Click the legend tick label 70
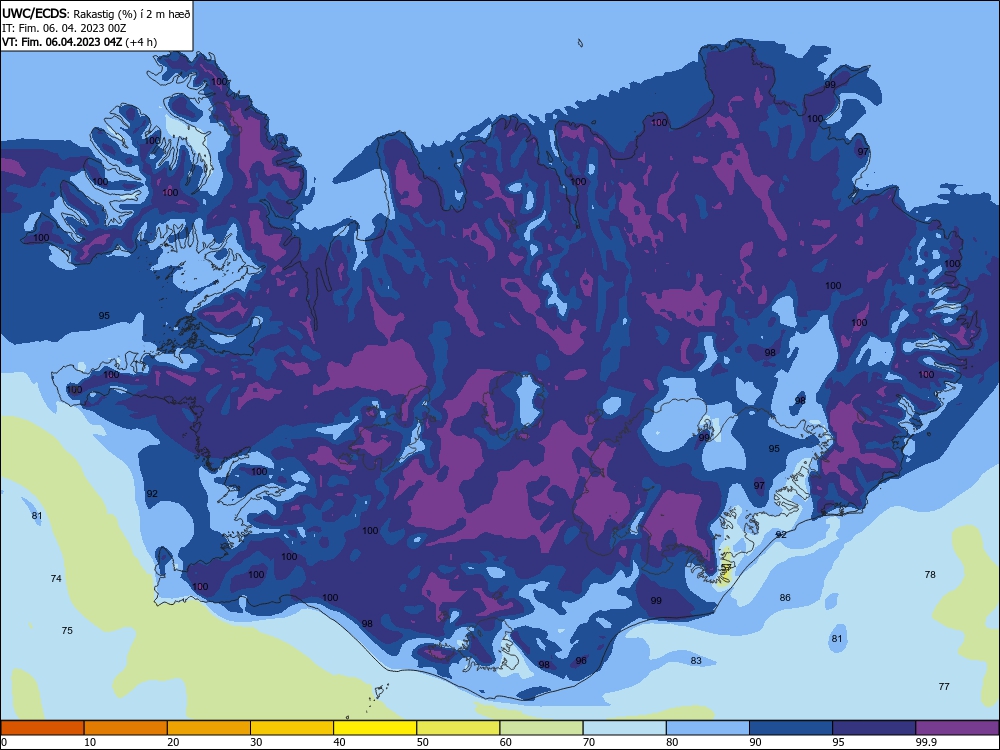Viewport: 1000px width, 750px height. pyautogui.click(x=589, y=742)
